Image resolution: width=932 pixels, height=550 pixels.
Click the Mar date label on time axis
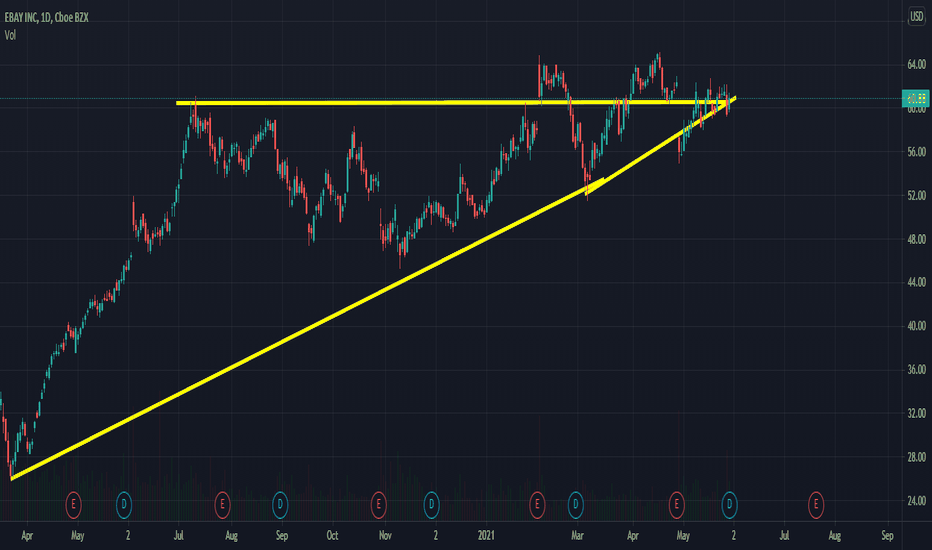click(x=577, y=536)
